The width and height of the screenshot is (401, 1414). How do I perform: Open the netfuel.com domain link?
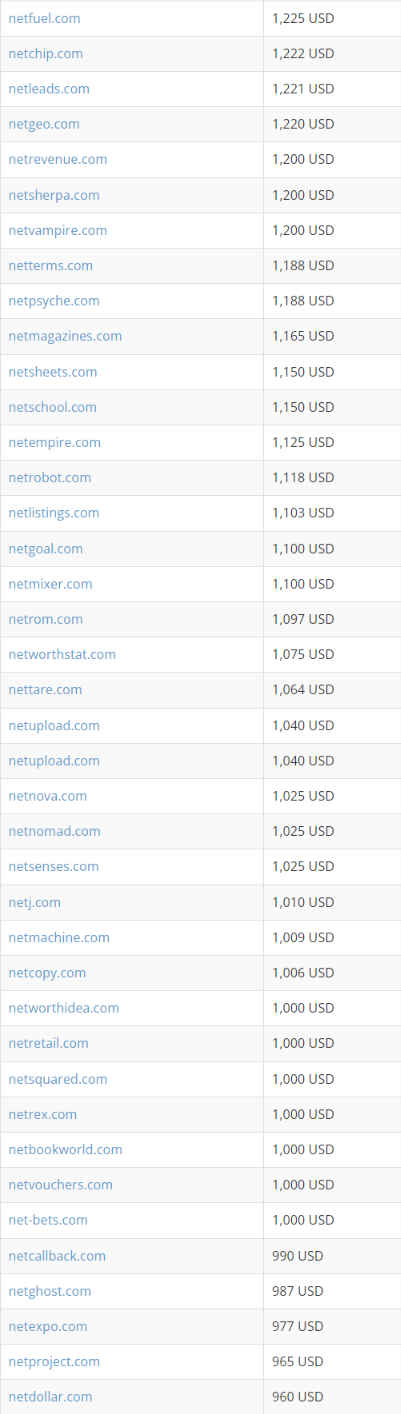44,18
